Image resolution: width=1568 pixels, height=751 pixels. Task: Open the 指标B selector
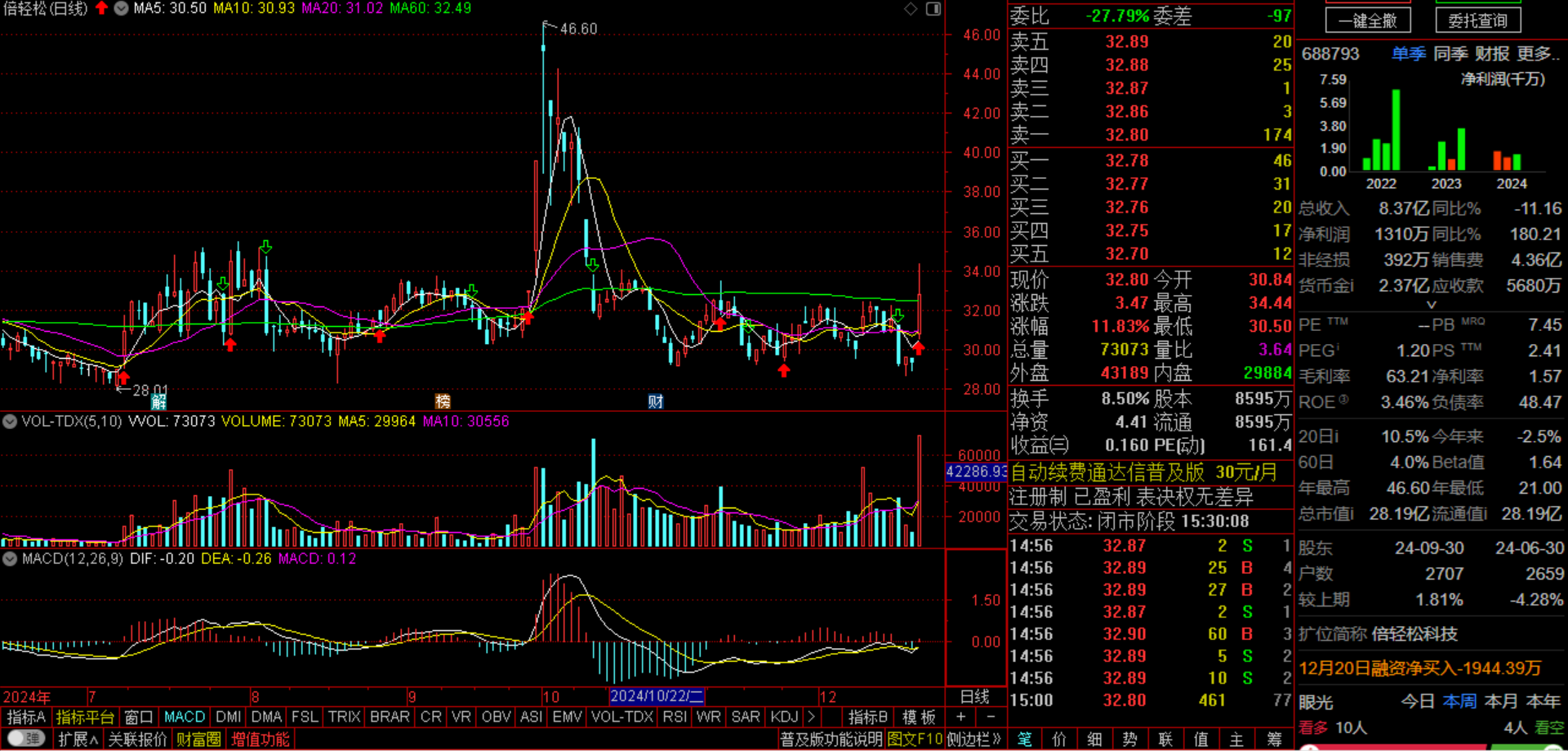(x=868, y=717)
